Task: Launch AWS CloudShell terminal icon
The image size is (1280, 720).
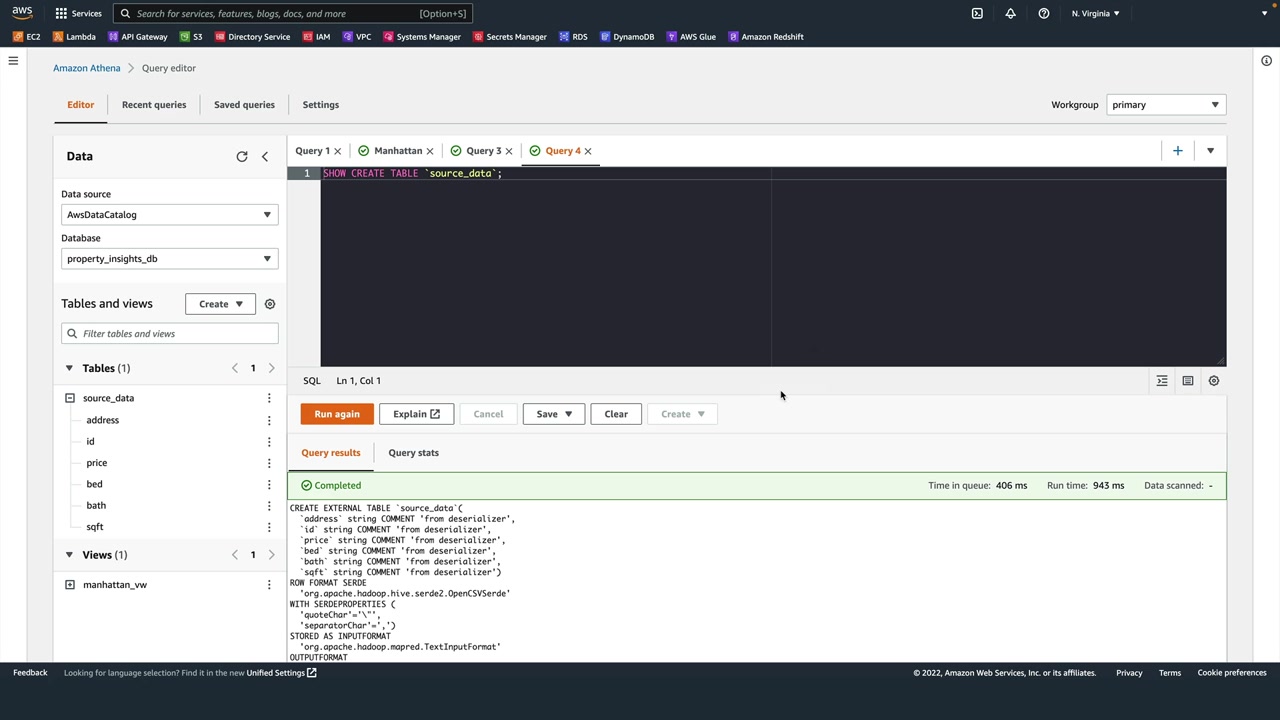Action: pos(977,13)
